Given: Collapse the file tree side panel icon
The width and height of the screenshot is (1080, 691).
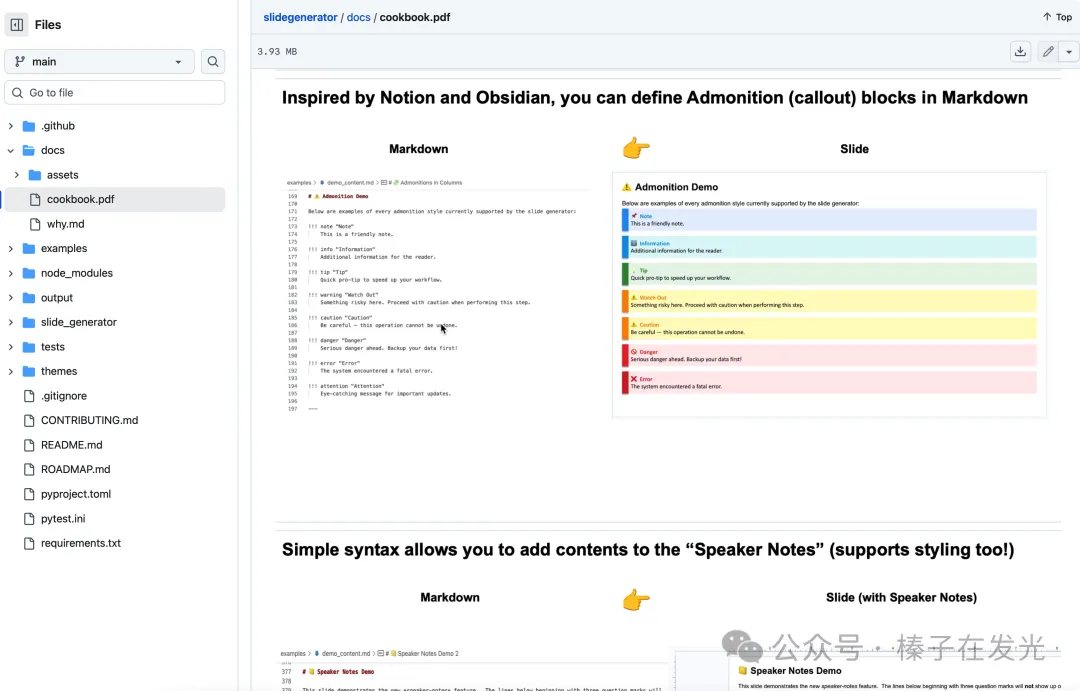Looking at the screenshot, I should tap(17, 25).
